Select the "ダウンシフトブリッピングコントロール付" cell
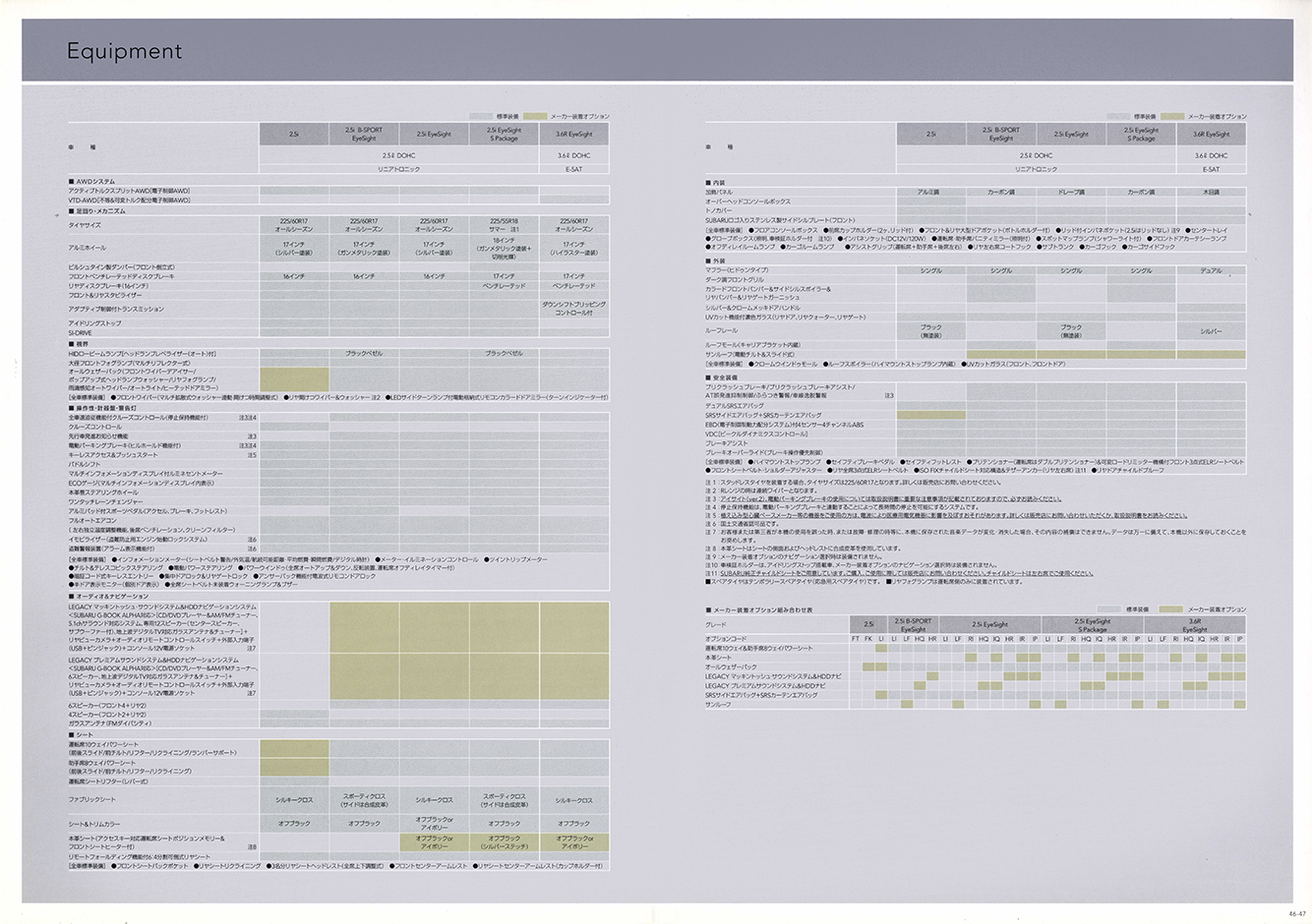 [x=573, y=309]
